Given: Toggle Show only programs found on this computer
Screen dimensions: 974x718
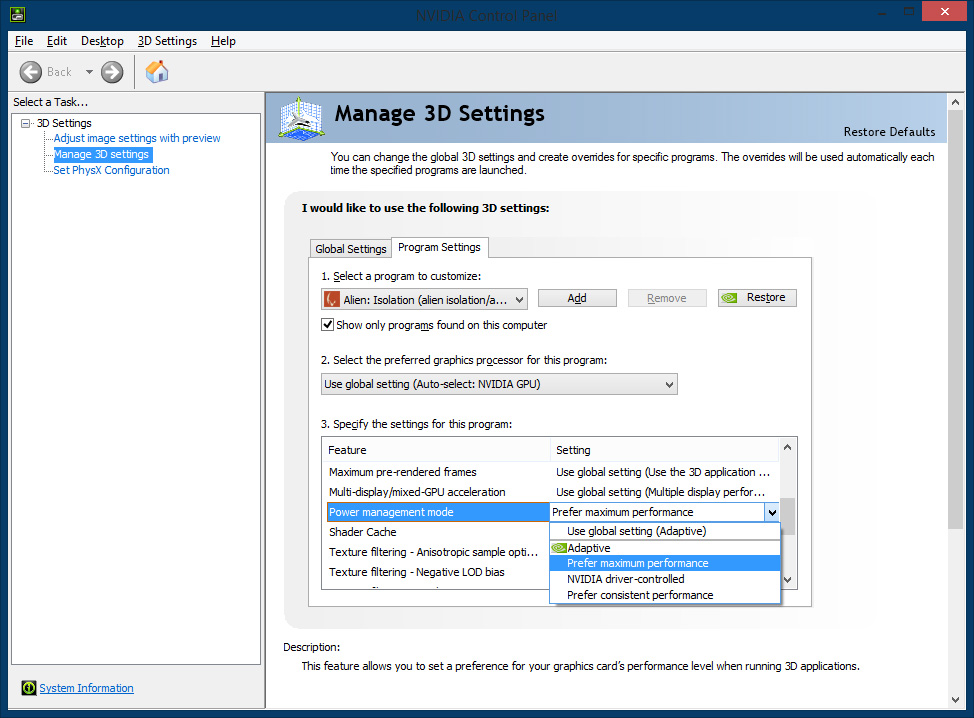Looking at the screenshot, I should pos(327,324).
